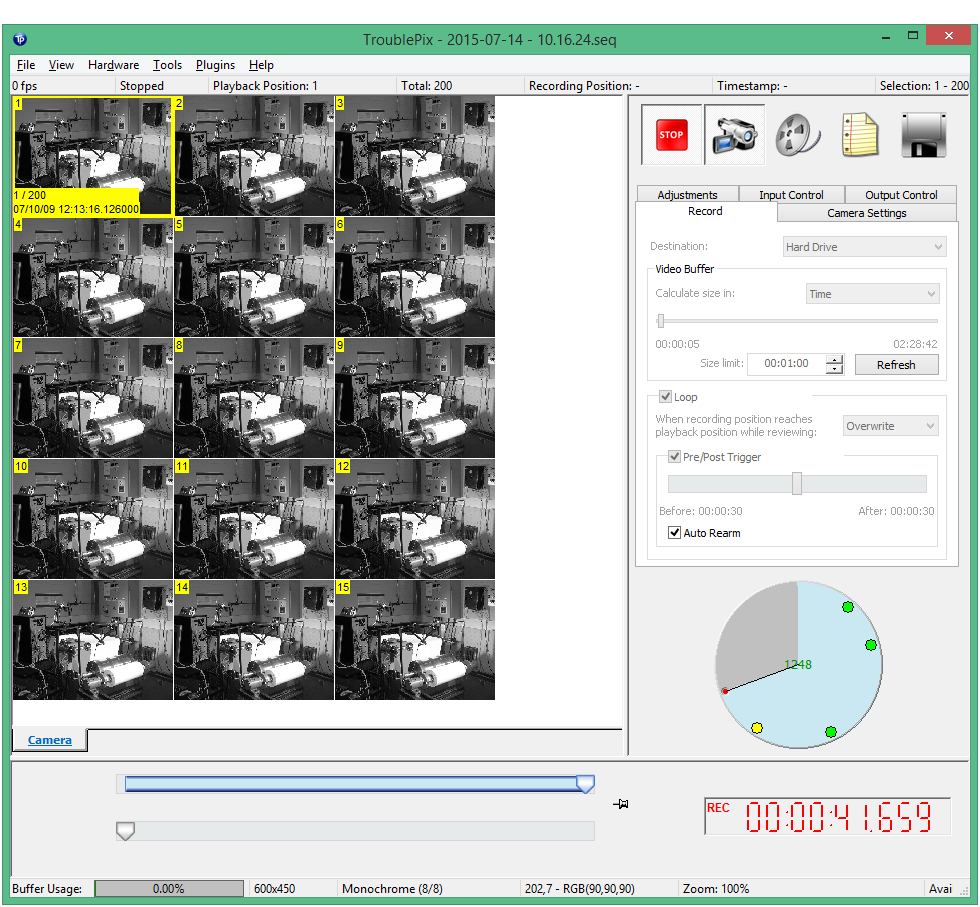Click the TroublePix app icon in title bar

pyautogui.click(x=20, y=40)
